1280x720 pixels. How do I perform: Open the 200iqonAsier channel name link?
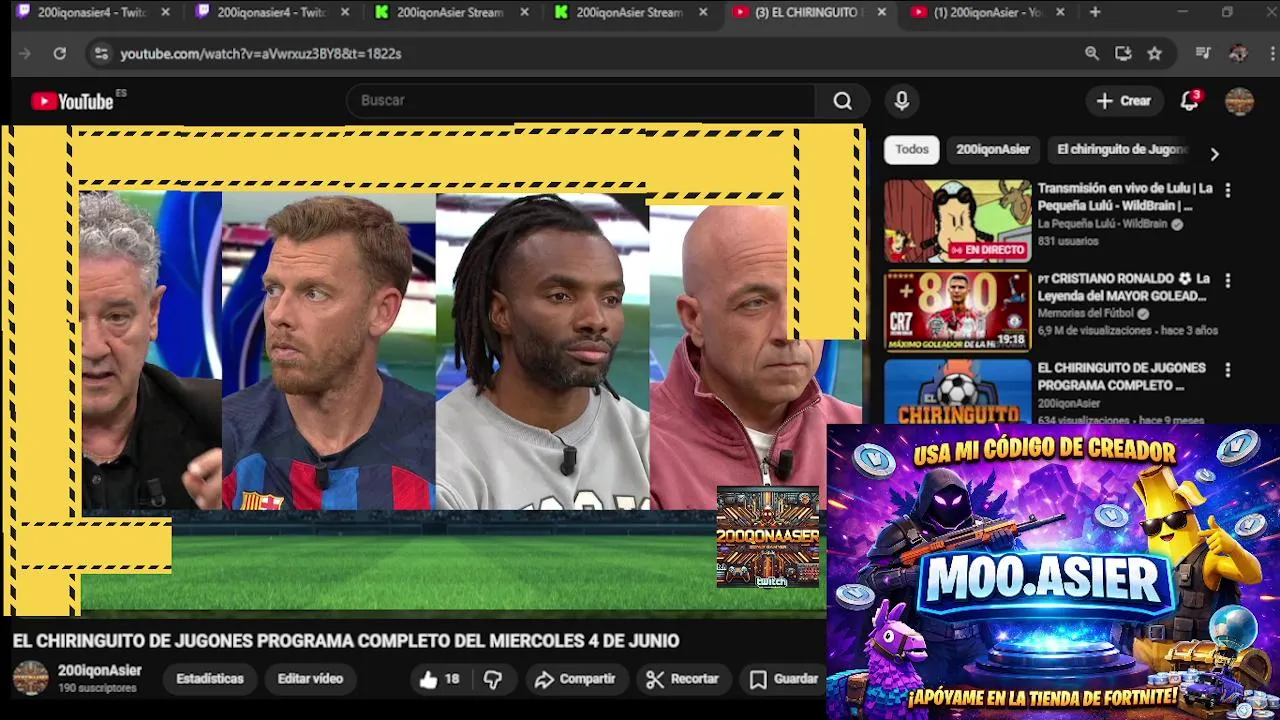pos(99,670)
